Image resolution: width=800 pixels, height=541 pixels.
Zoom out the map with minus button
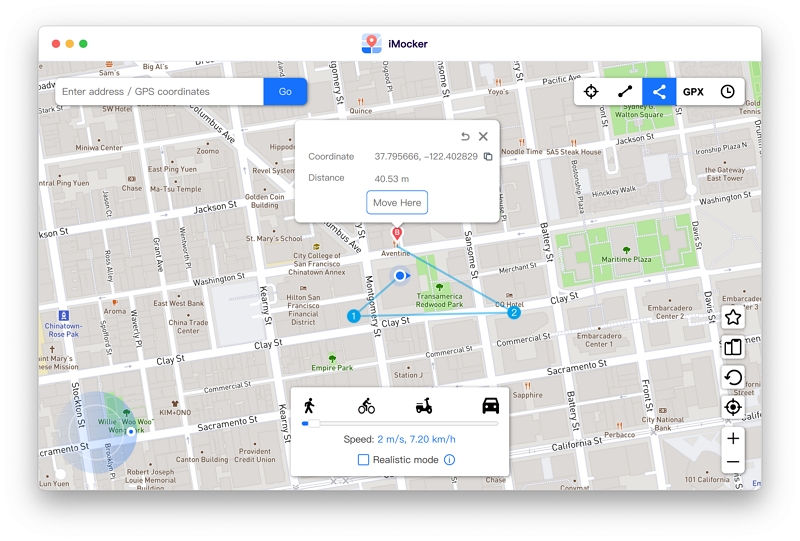pos(733,462)
